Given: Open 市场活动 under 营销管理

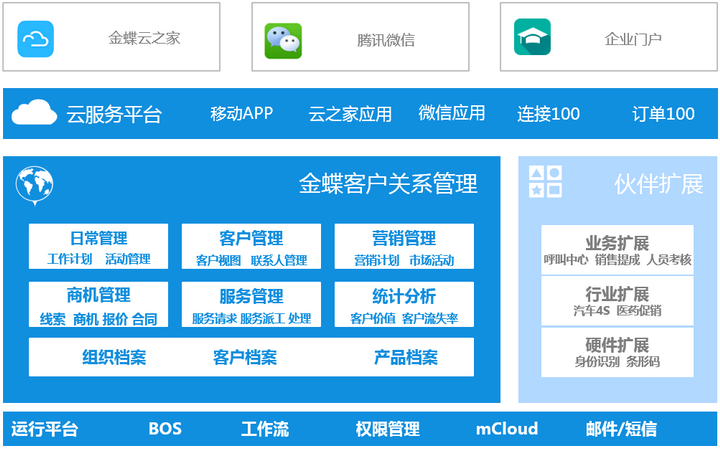Looking at the screenshot, I should click(432, 261).
